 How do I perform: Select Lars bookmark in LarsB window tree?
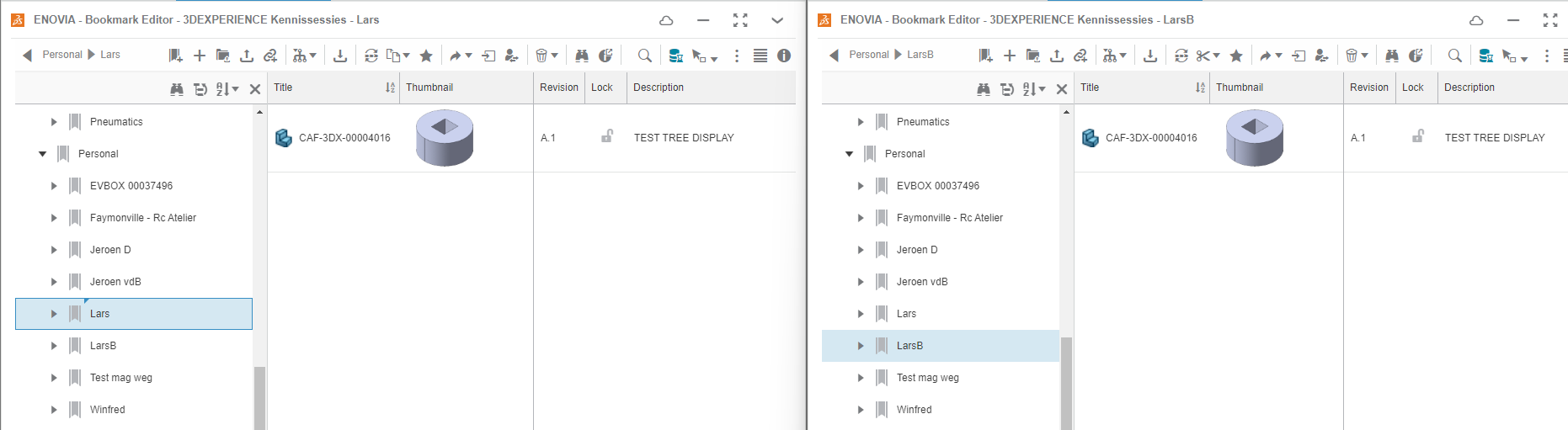[x=906, y=314]
